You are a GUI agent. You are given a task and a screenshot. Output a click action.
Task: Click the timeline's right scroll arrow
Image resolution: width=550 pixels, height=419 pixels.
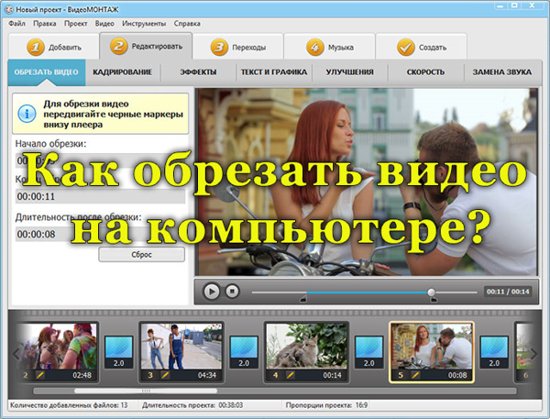tap(534, 353)
